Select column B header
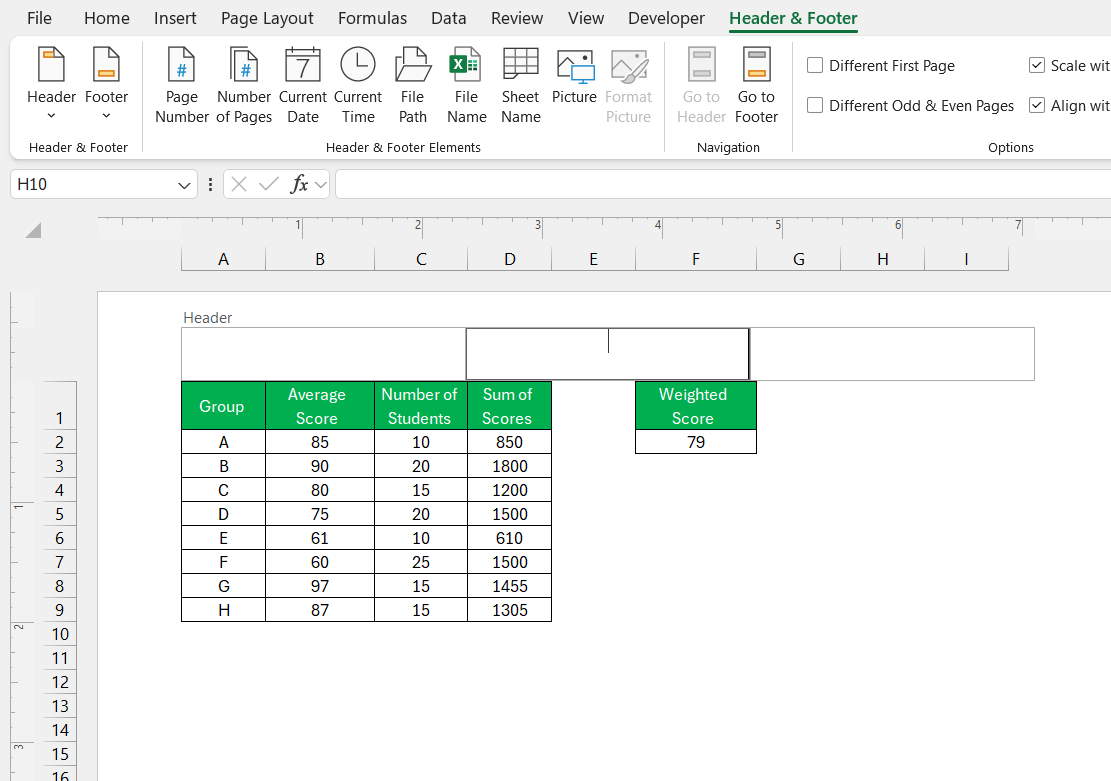Screen dimensions: 1111x781 point(320,259)
